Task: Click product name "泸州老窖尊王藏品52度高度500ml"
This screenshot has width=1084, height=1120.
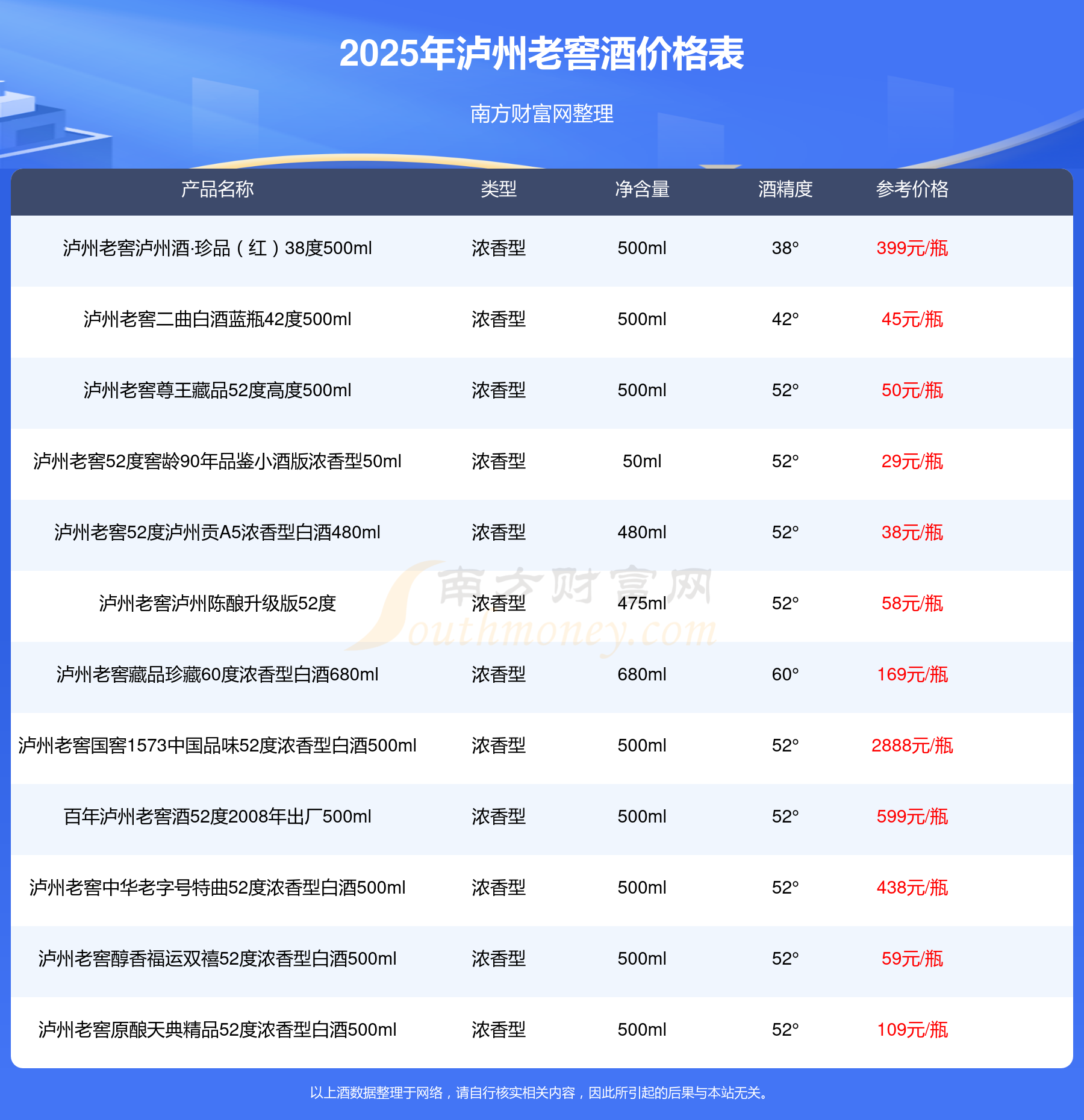Action: click(x=217, y=390)
